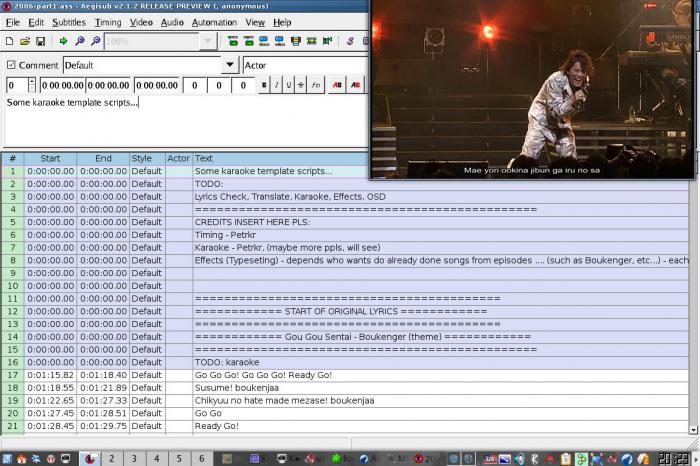Click the second red AB color button

tap(355, 85)
